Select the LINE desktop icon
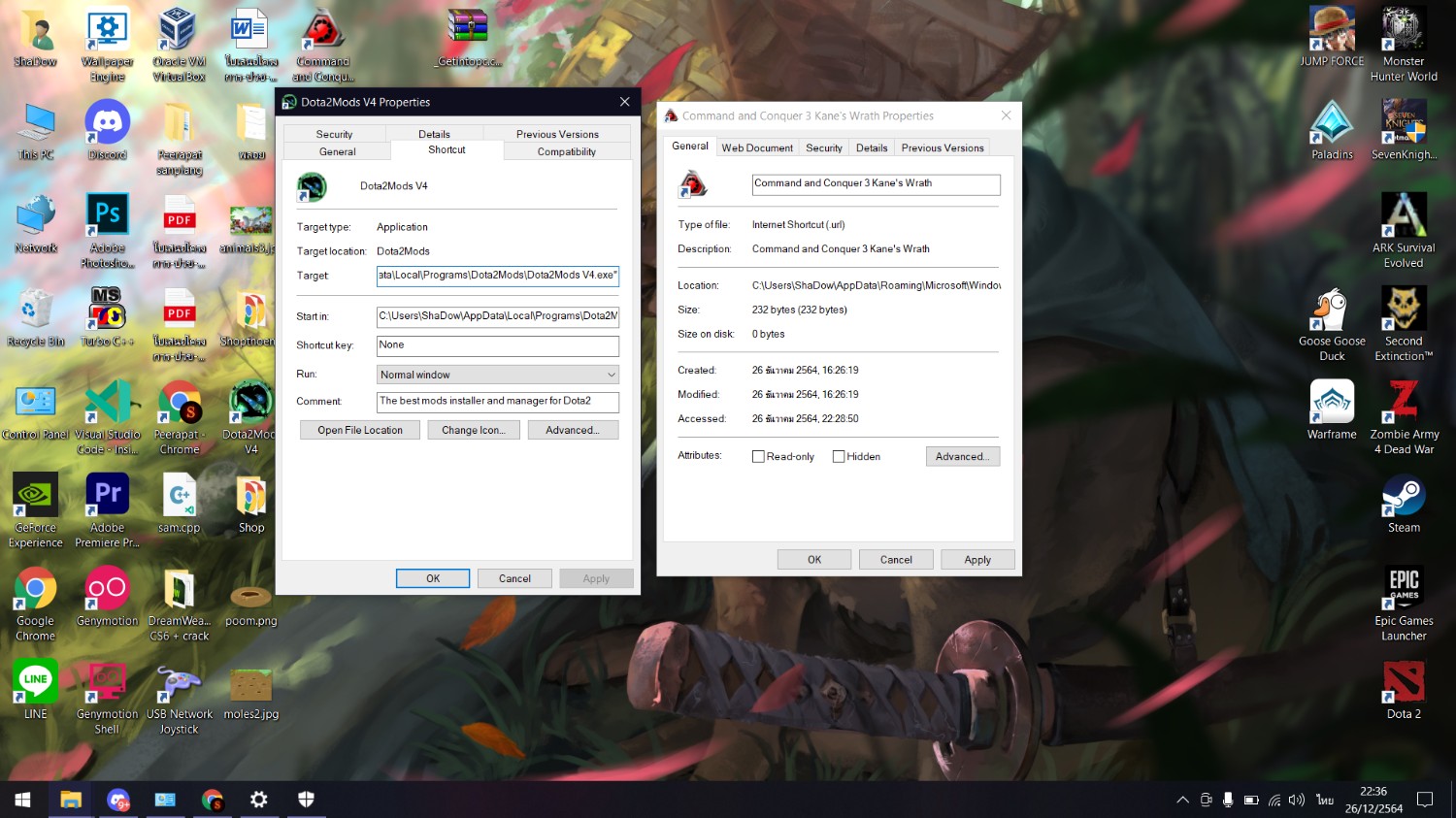This screenshot has width=1456, height=818. (x=36, y=691)
